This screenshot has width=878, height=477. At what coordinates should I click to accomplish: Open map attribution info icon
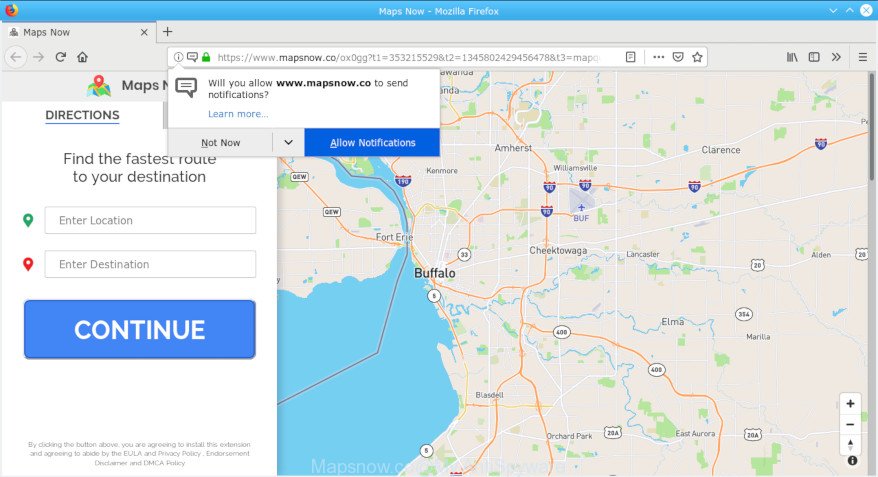(x=852, y=461)
